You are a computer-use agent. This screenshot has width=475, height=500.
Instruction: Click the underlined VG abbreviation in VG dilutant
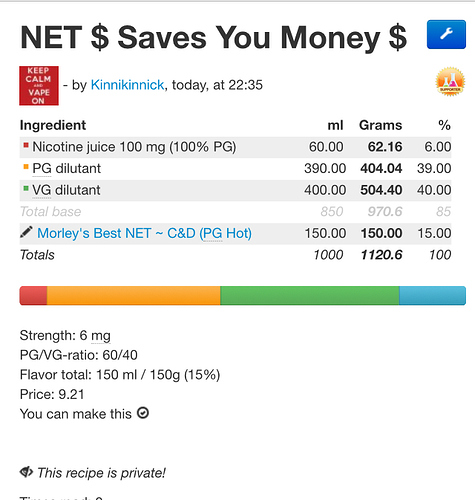click(x=42, y=190)
